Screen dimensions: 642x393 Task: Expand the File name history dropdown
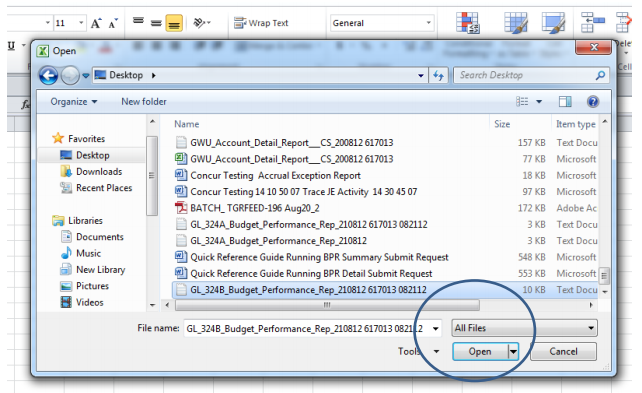pos(436,328)
